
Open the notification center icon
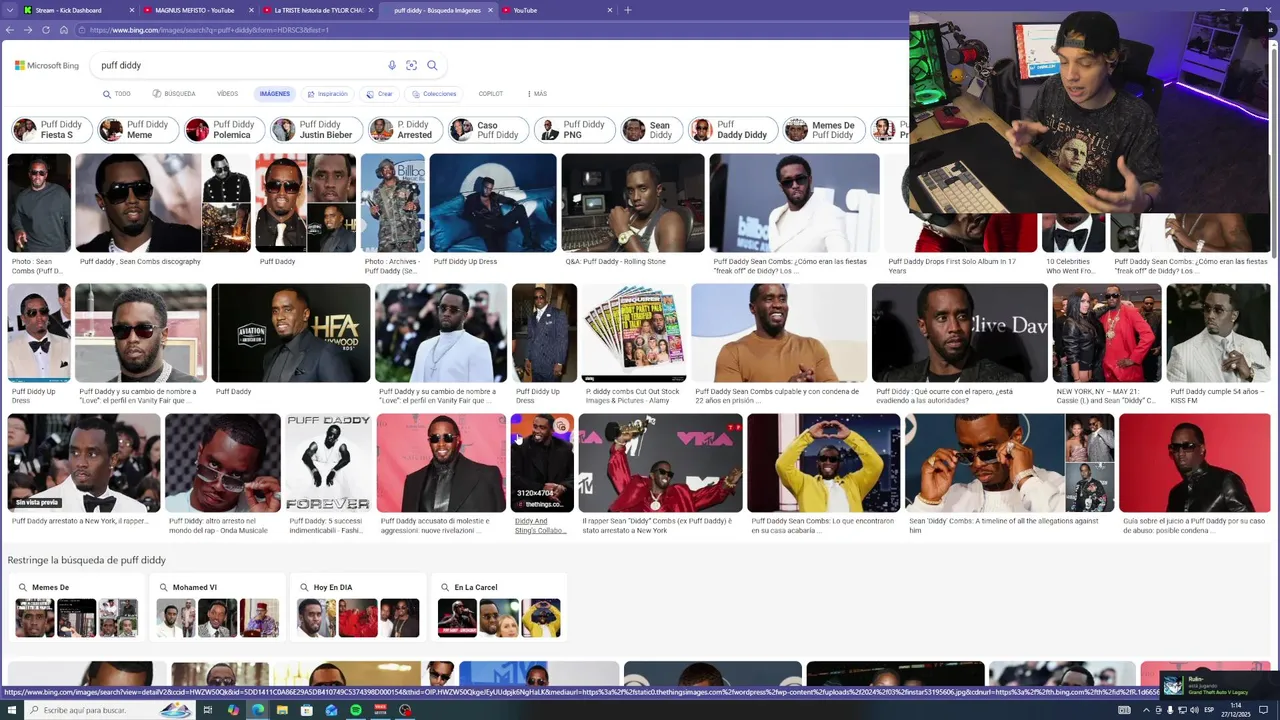click(1263, 710)
